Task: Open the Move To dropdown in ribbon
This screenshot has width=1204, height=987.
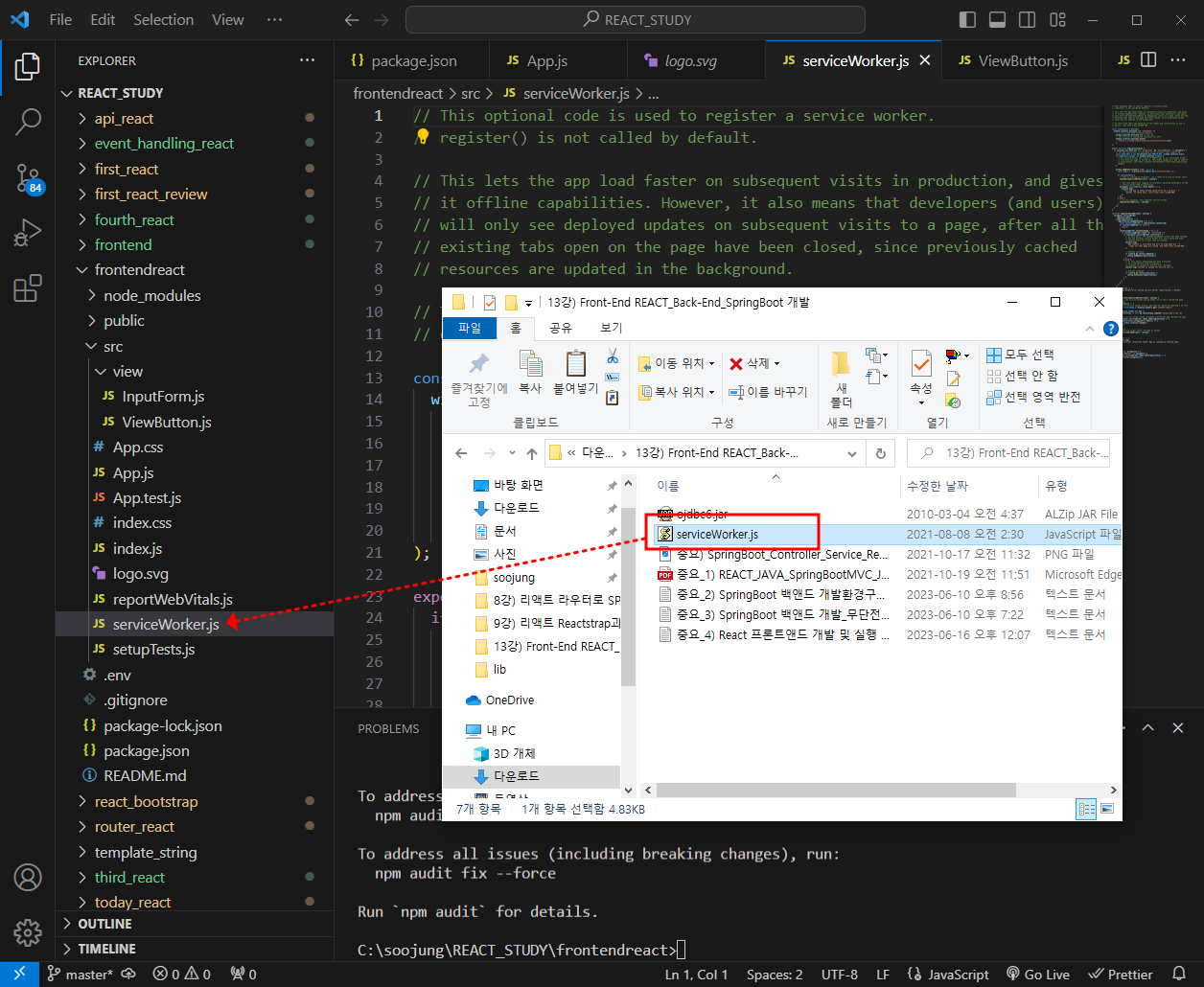Action: coord(677,363)
